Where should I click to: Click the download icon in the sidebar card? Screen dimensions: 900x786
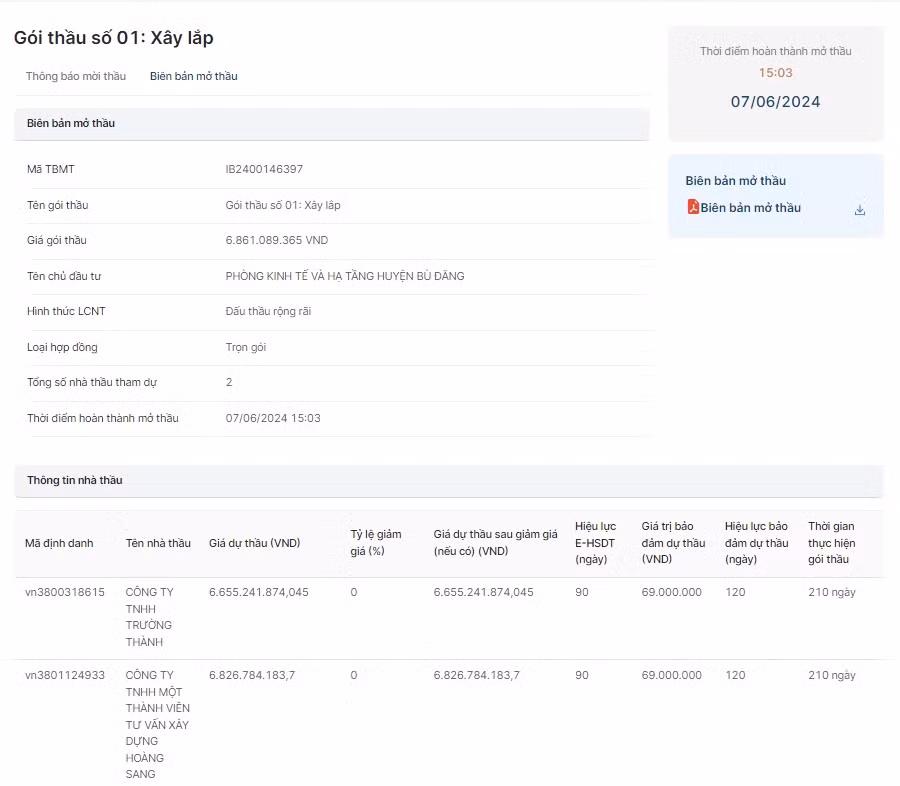(859, 210)
